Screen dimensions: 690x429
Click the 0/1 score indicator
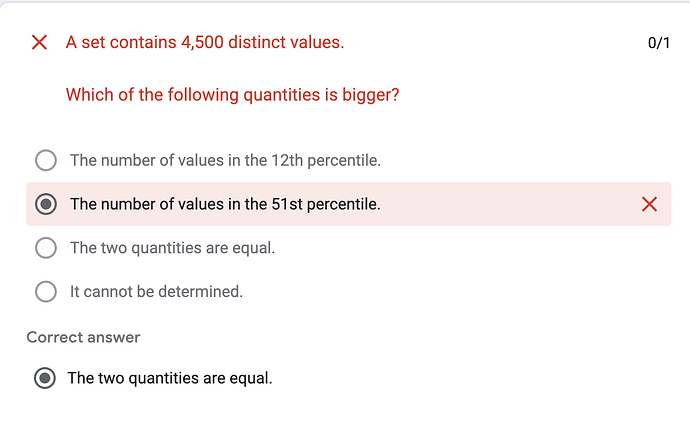[658, 43]
